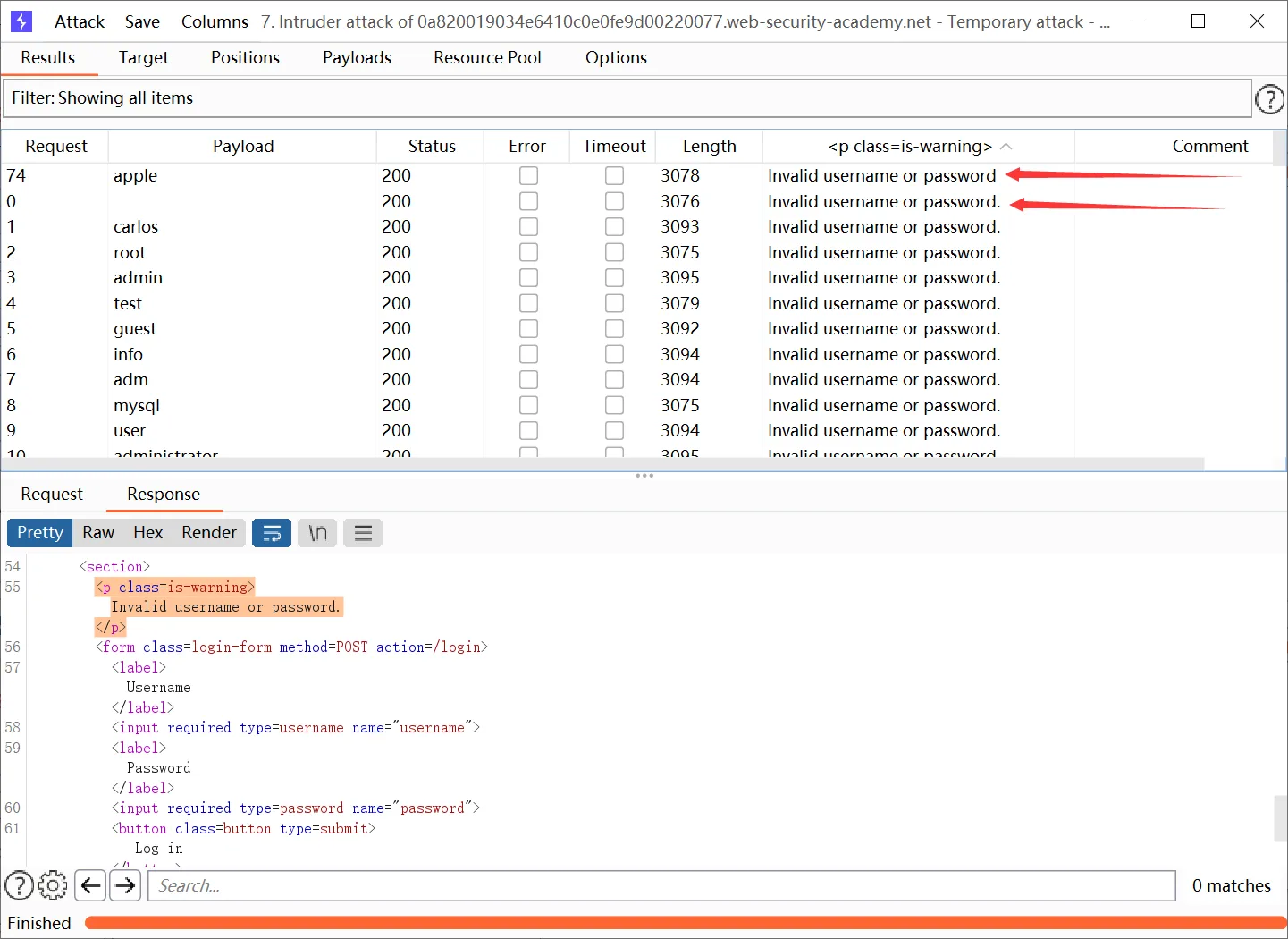Toggle Error checkbox for admin row

(528, 278)
